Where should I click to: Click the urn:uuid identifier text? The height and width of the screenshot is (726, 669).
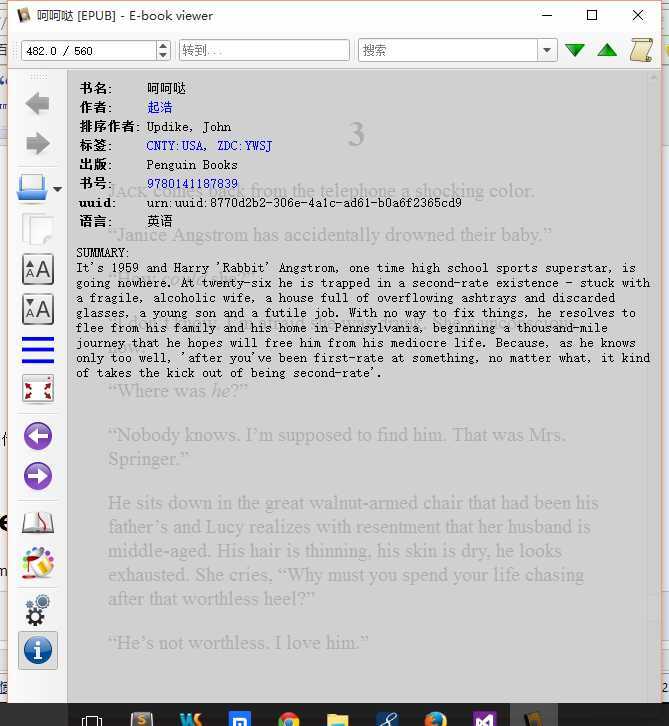tap(304, 203)
